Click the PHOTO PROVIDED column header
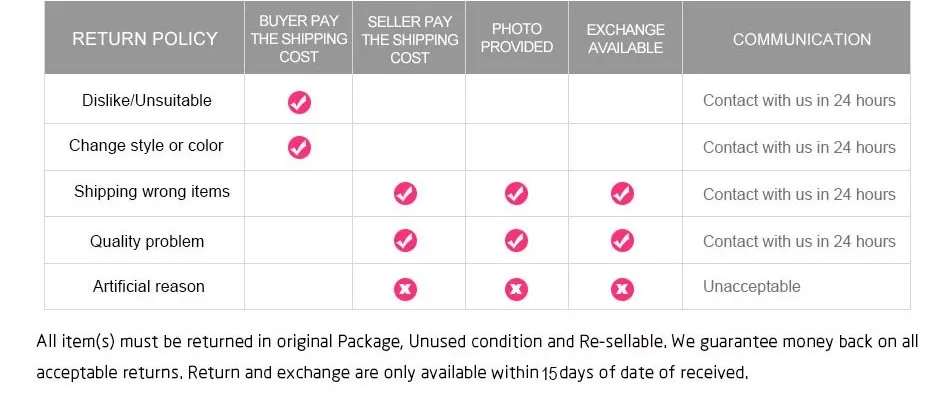Viewport: 950px width, 404px height. click(517, 38)
